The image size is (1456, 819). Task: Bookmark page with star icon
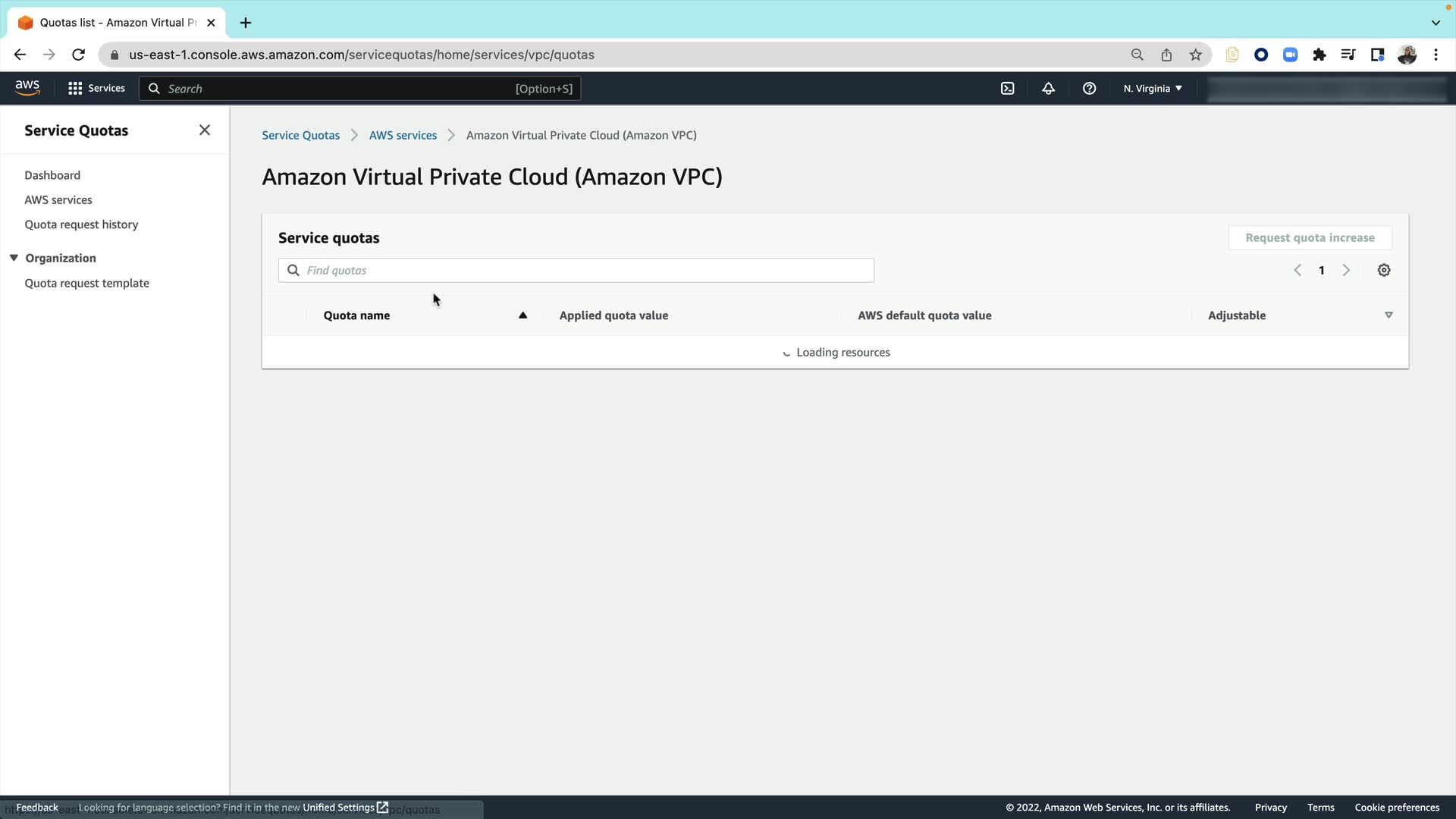(x=1196, y=55)
